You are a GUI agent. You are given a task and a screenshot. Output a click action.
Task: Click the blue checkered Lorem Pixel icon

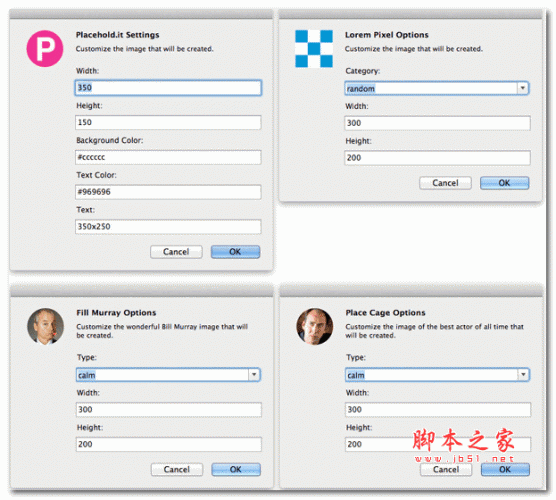click(x=314, y=49)
